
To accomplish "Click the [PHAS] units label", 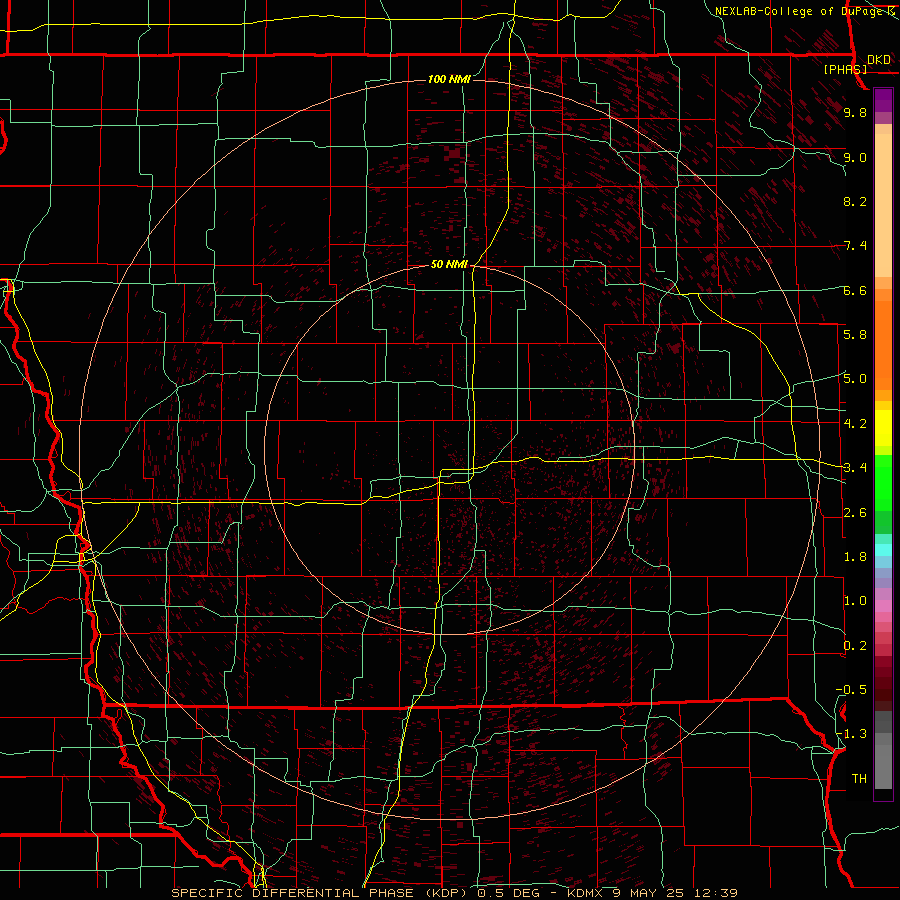I will pyautogui.click(x=845, y=69).
